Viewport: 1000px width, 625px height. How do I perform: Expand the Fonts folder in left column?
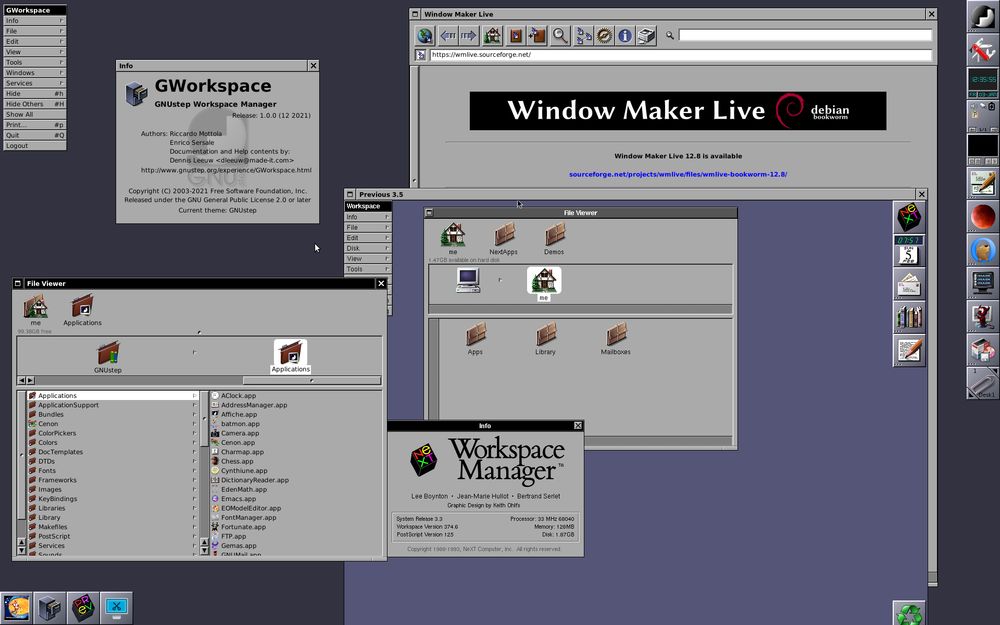pyautogui.click(x=194, y=471)
